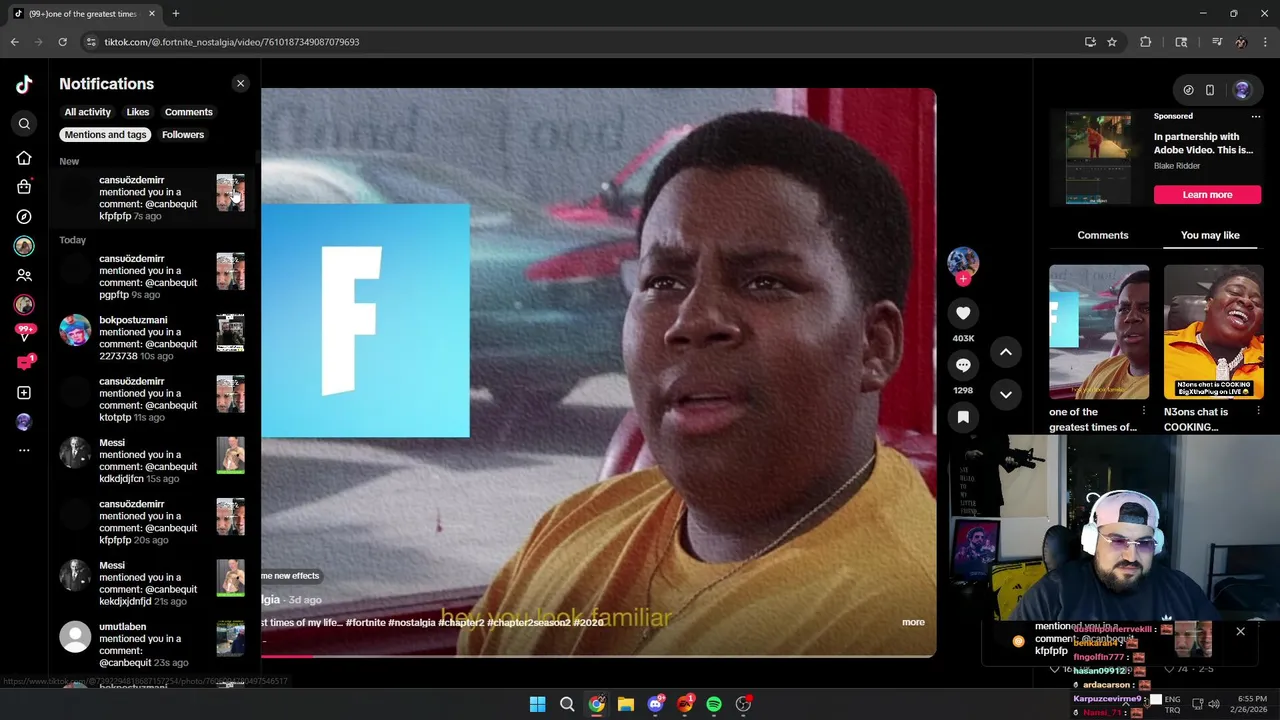Bookmark this page with the star icon
The width and height of the screenshot is (1280, 720).
(x=1112, y=42)
